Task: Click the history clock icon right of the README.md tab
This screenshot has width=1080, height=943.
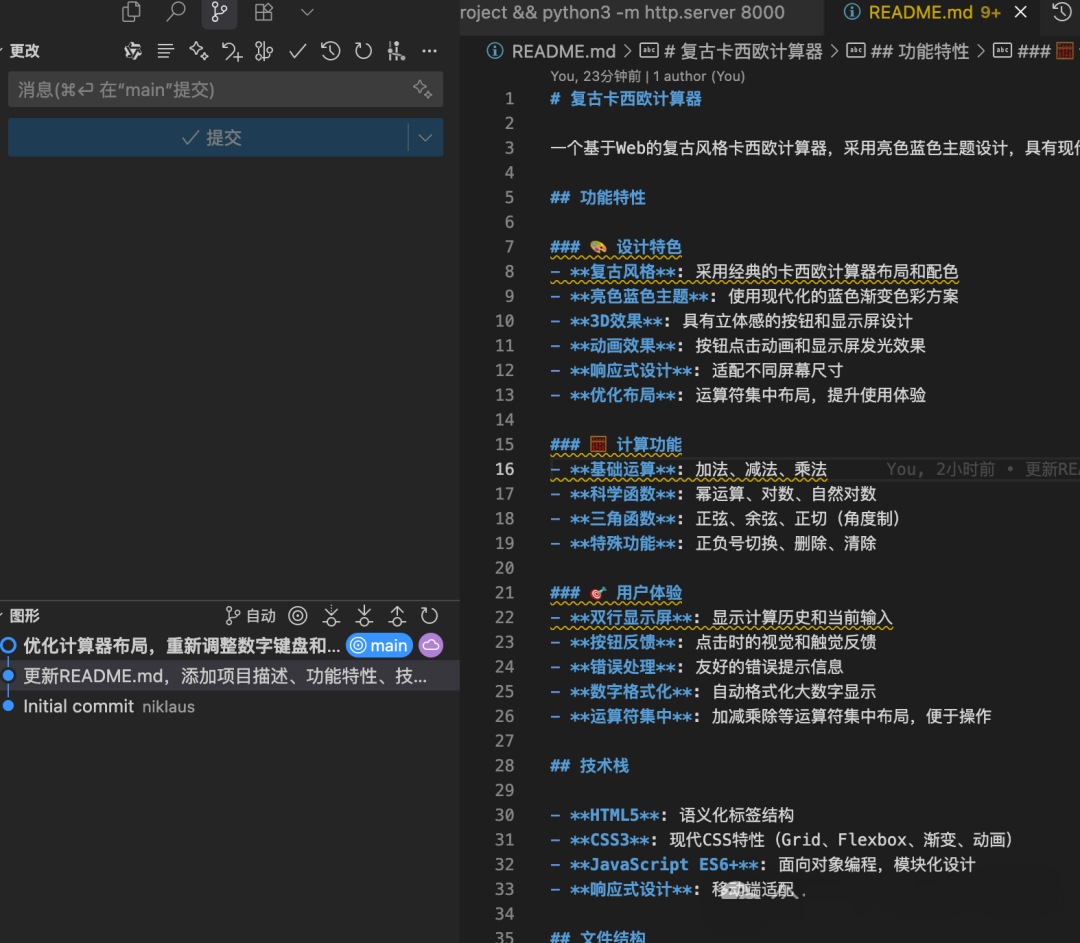Action: (1061, 12)
